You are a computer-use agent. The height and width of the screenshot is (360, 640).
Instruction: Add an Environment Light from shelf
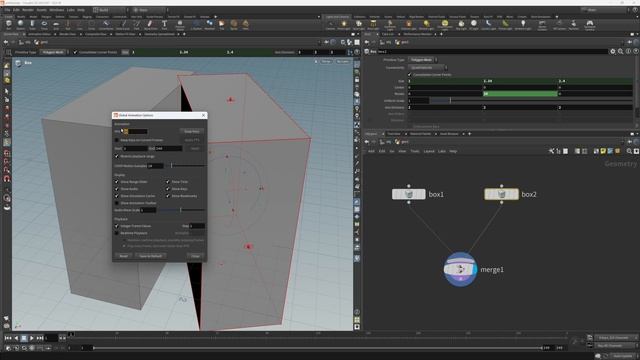pos(444,25)
